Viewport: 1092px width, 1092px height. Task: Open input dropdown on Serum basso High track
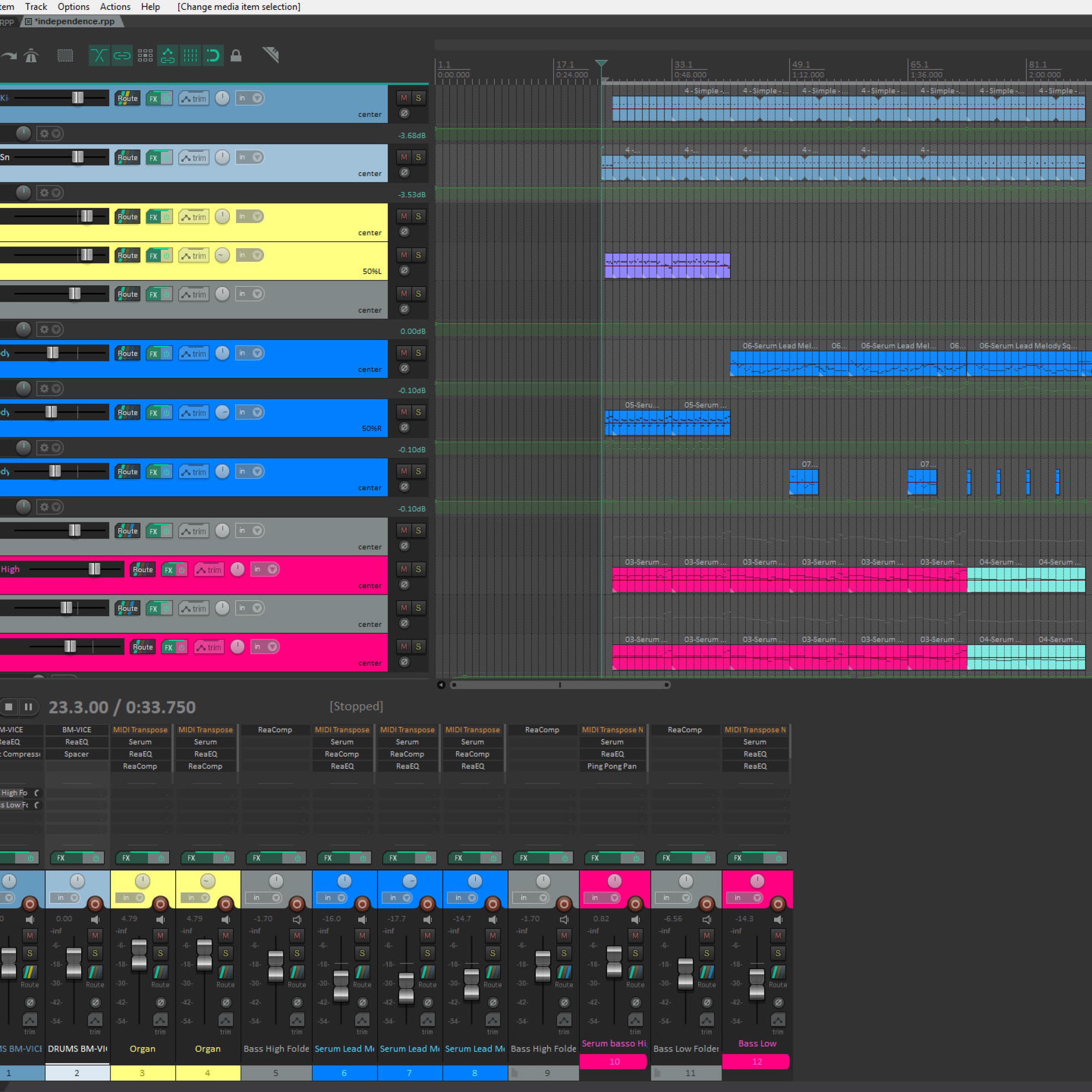[x=272, y=569]
